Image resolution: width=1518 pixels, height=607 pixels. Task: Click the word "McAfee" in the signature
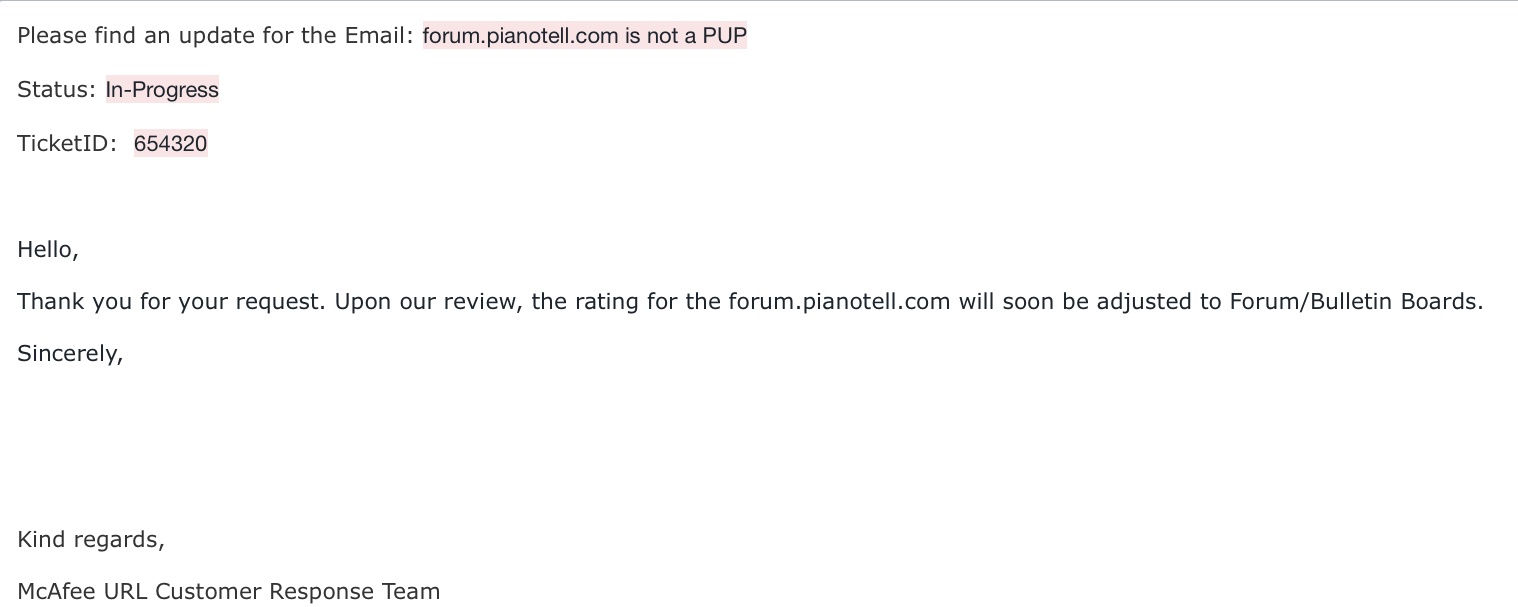tap(56, 591)
